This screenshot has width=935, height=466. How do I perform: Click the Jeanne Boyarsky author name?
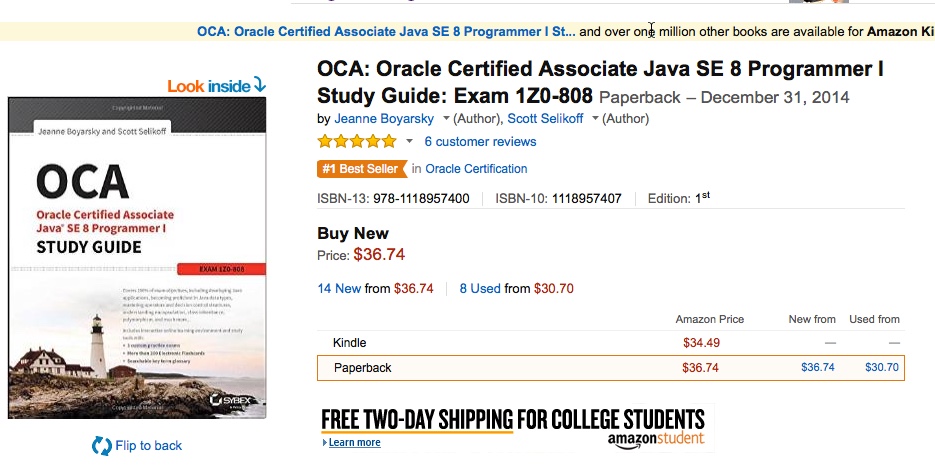tap(386, 119)
